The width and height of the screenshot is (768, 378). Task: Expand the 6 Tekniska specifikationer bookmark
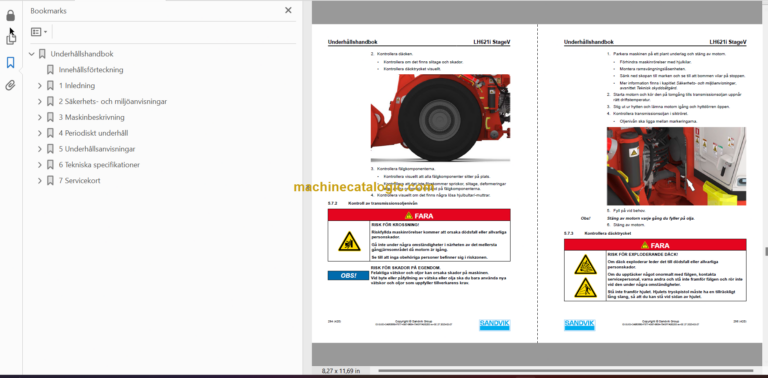click(x=40, y=165)
